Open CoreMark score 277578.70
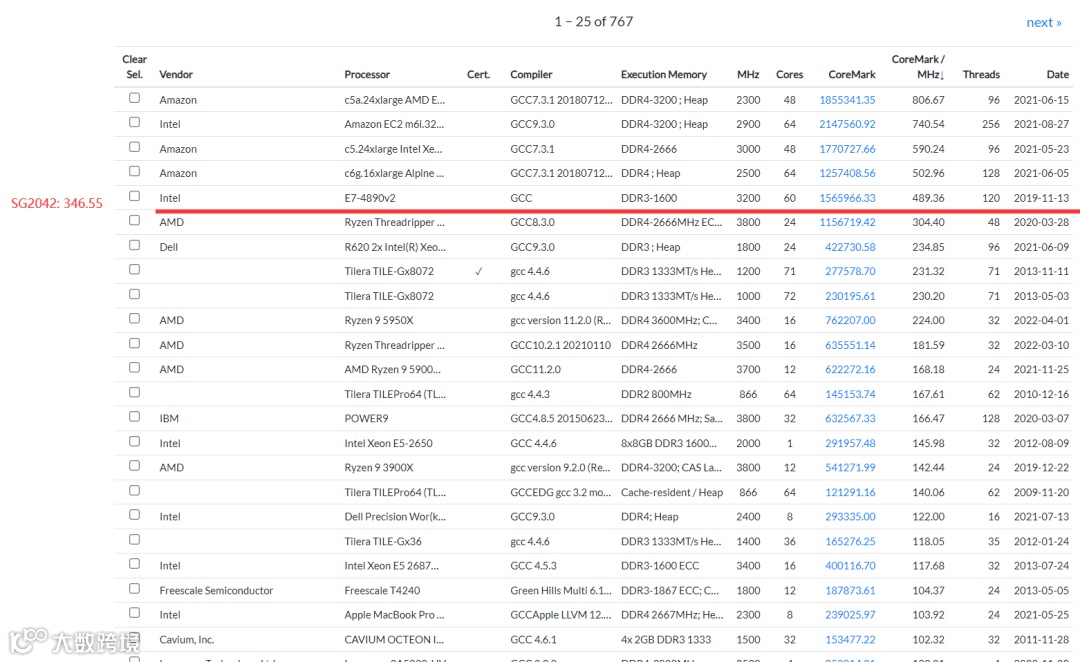The height and width of the screenshot is (662, 1080). click(850, 271)
